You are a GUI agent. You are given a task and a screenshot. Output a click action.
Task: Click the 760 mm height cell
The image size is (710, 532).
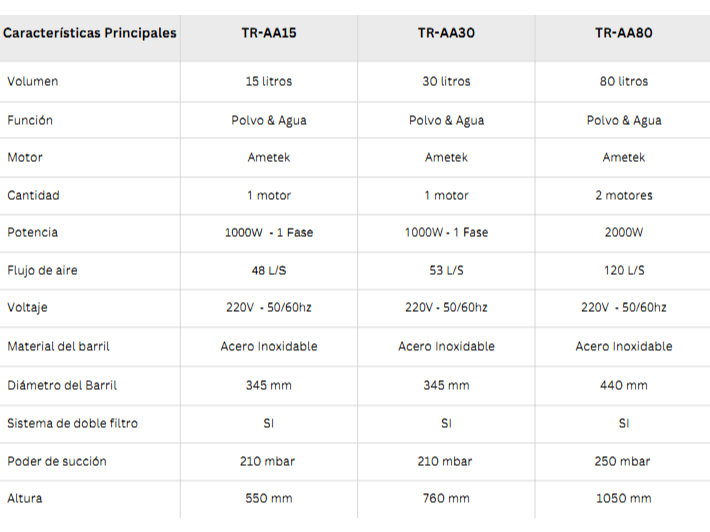pos(446,498)
